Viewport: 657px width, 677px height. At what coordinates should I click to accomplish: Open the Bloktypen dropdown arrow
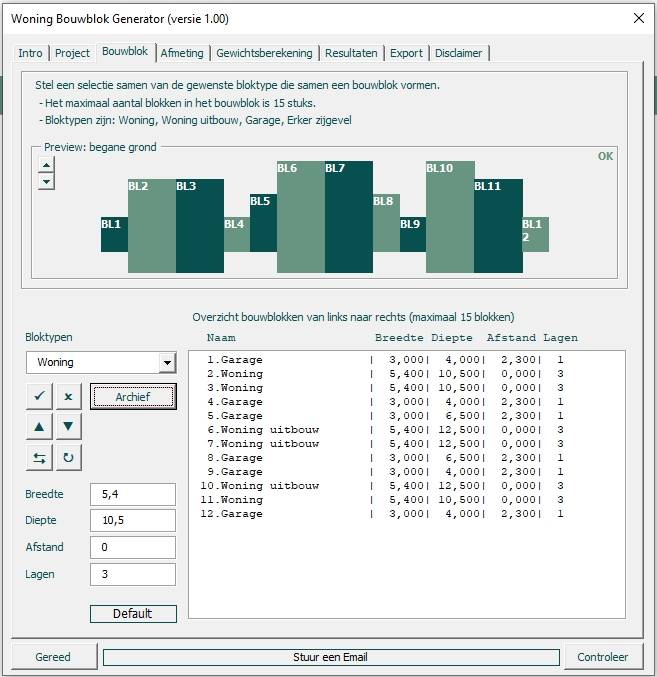(x=167, y=363)
